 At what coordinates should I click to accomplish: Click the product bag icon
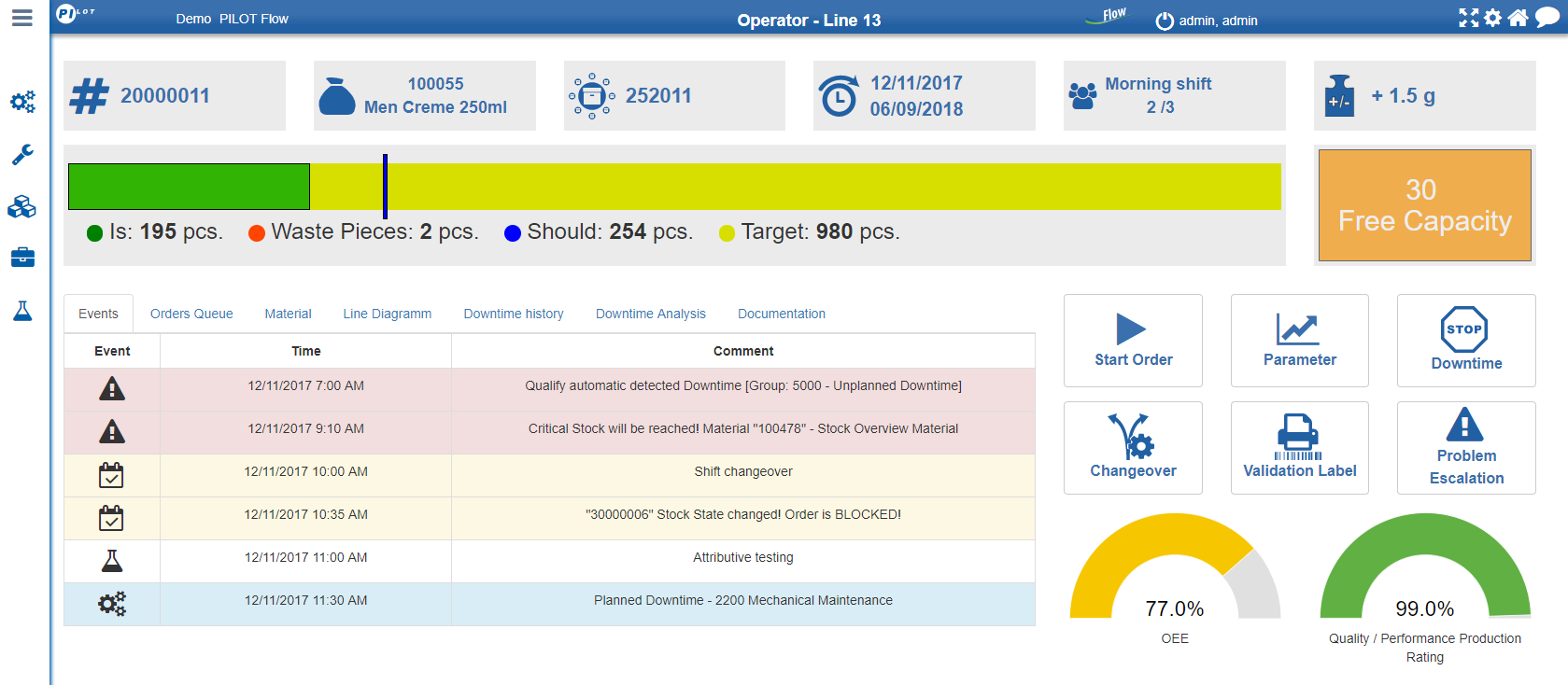[337, 96]
